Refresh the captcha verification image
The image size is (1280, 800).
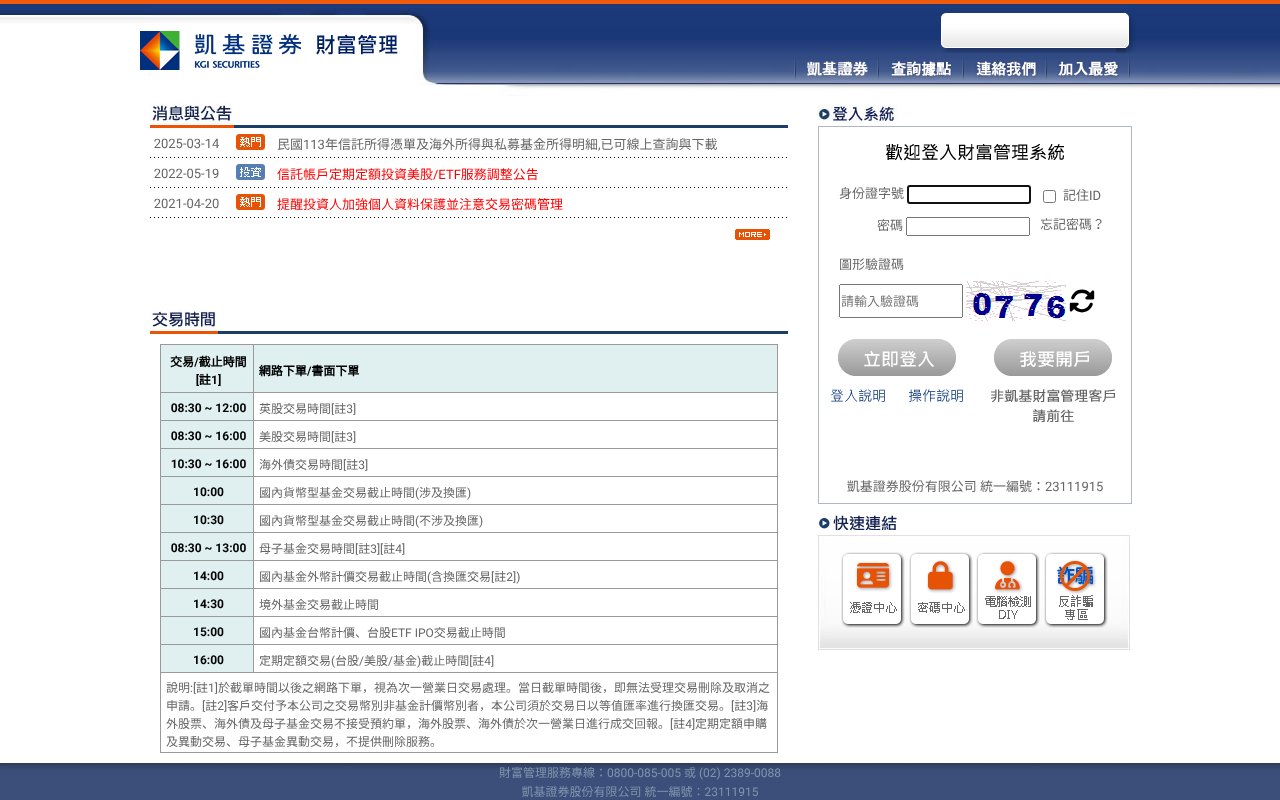(1080, 300)
